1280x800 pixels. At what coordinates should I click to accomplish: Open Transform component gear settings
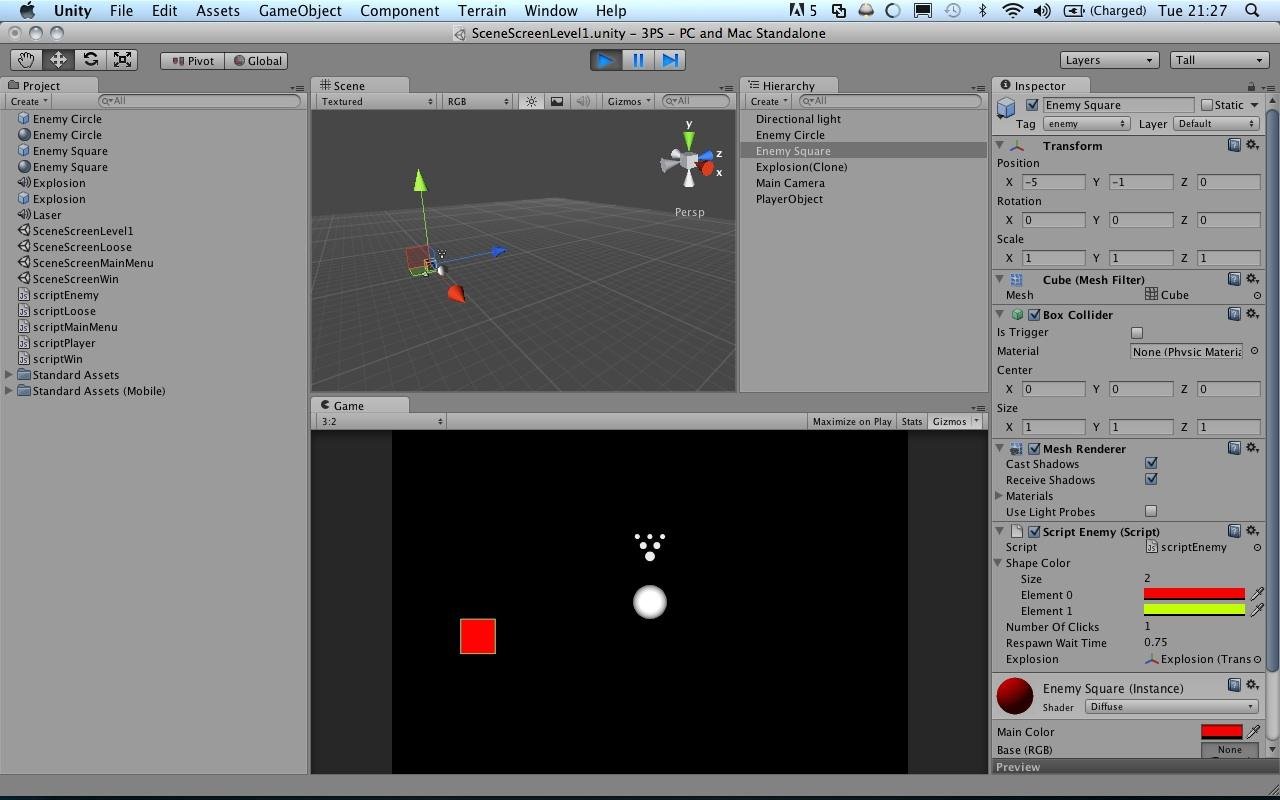tap(1252, 146)
